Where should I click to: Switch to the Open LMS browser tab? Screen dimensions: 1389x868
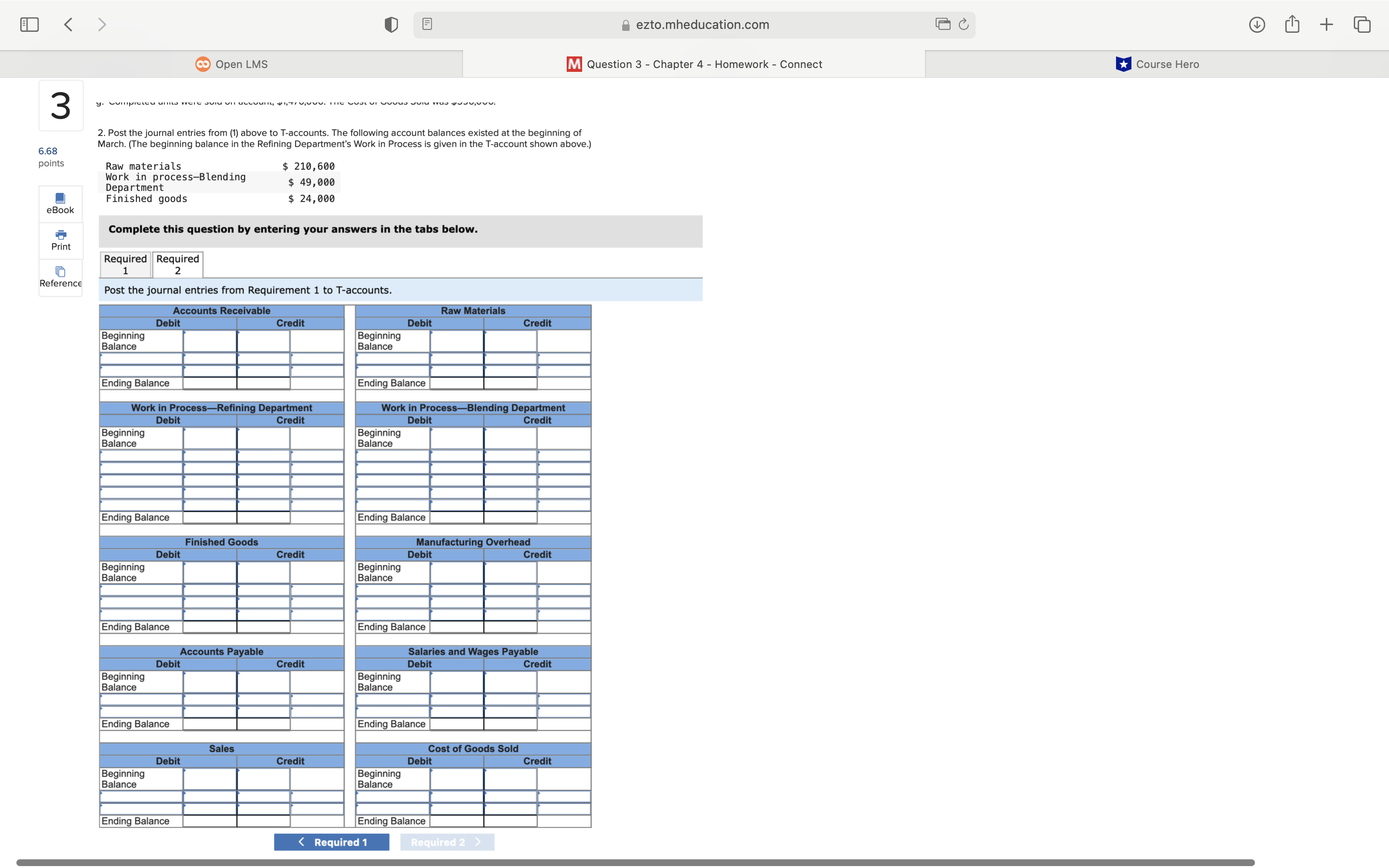point(231,64)
